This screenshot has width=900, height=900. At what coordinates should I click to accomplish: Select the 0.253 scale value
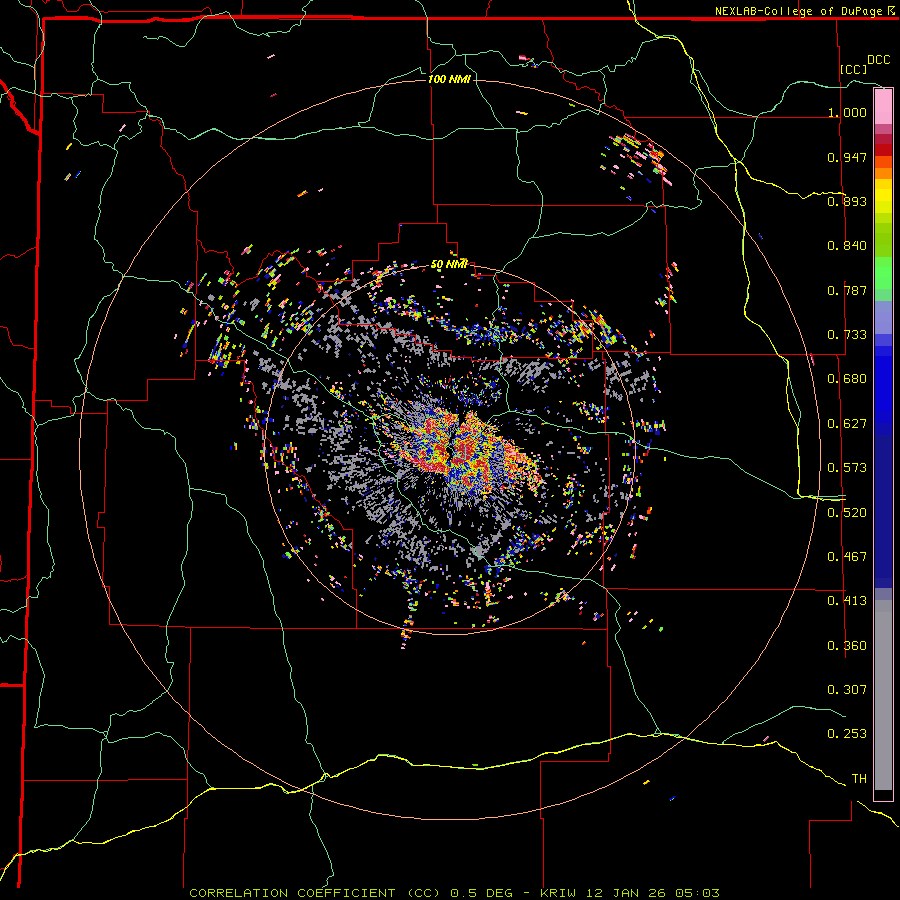pos(847,734)
